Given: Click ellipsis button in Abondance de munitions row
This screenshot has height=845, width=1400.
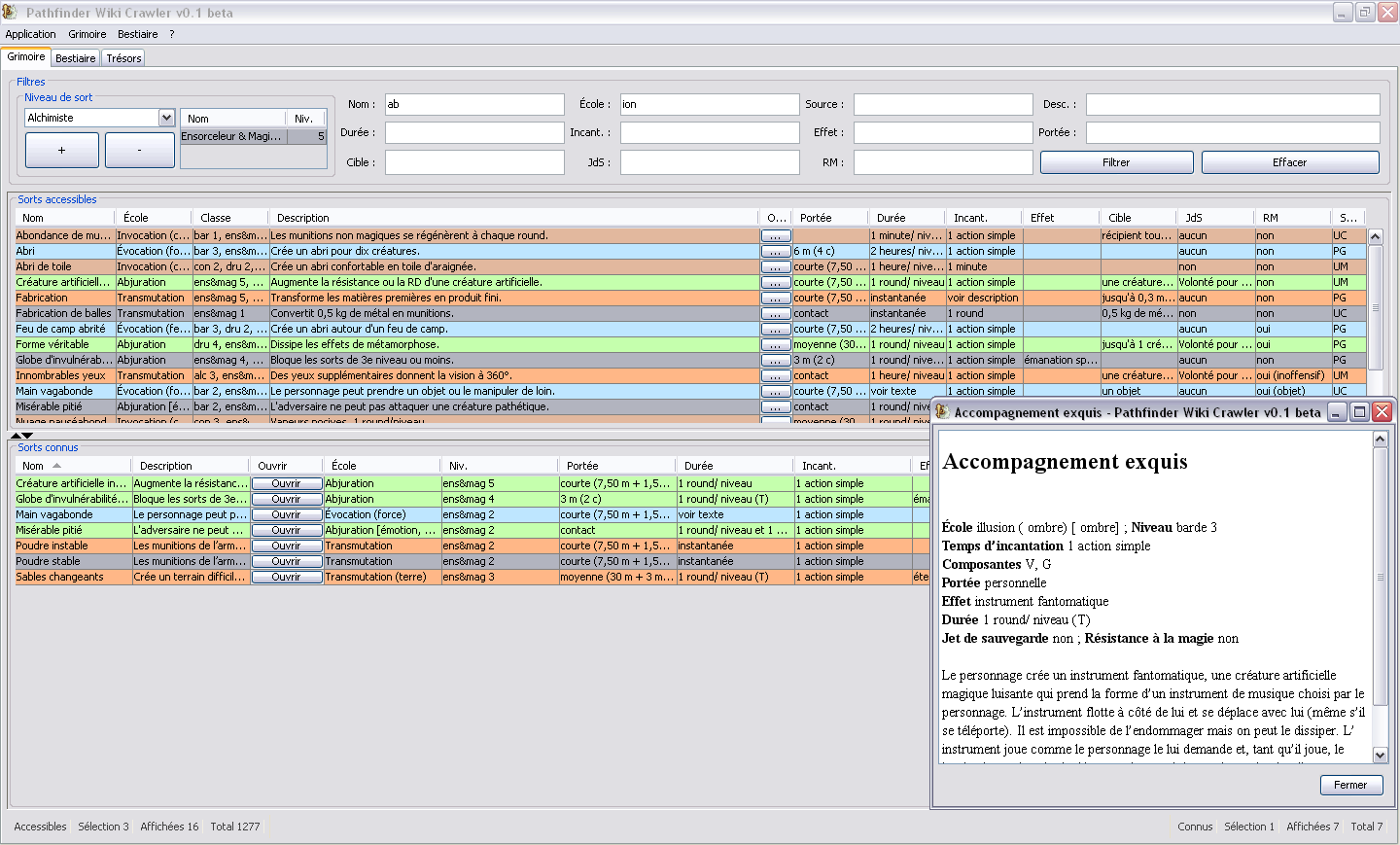Looking at the screenshot, I should click(x=775, y=236).
